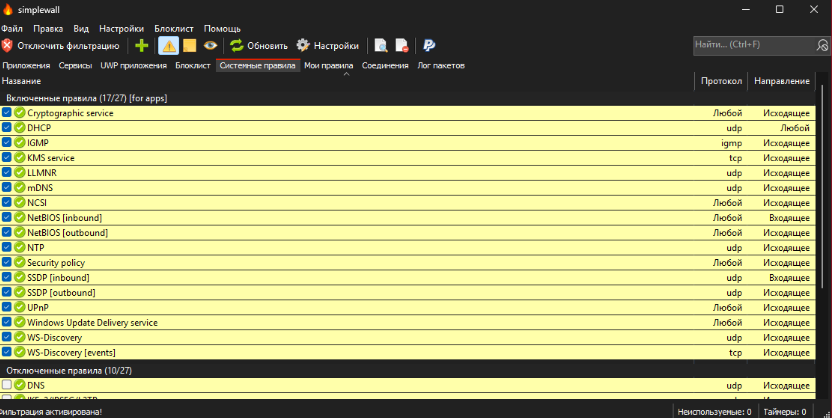The height and width of the screenshot is (418, 833).
Task: Uncheck the DHCP rule checkbox
Action: [6, 127]
